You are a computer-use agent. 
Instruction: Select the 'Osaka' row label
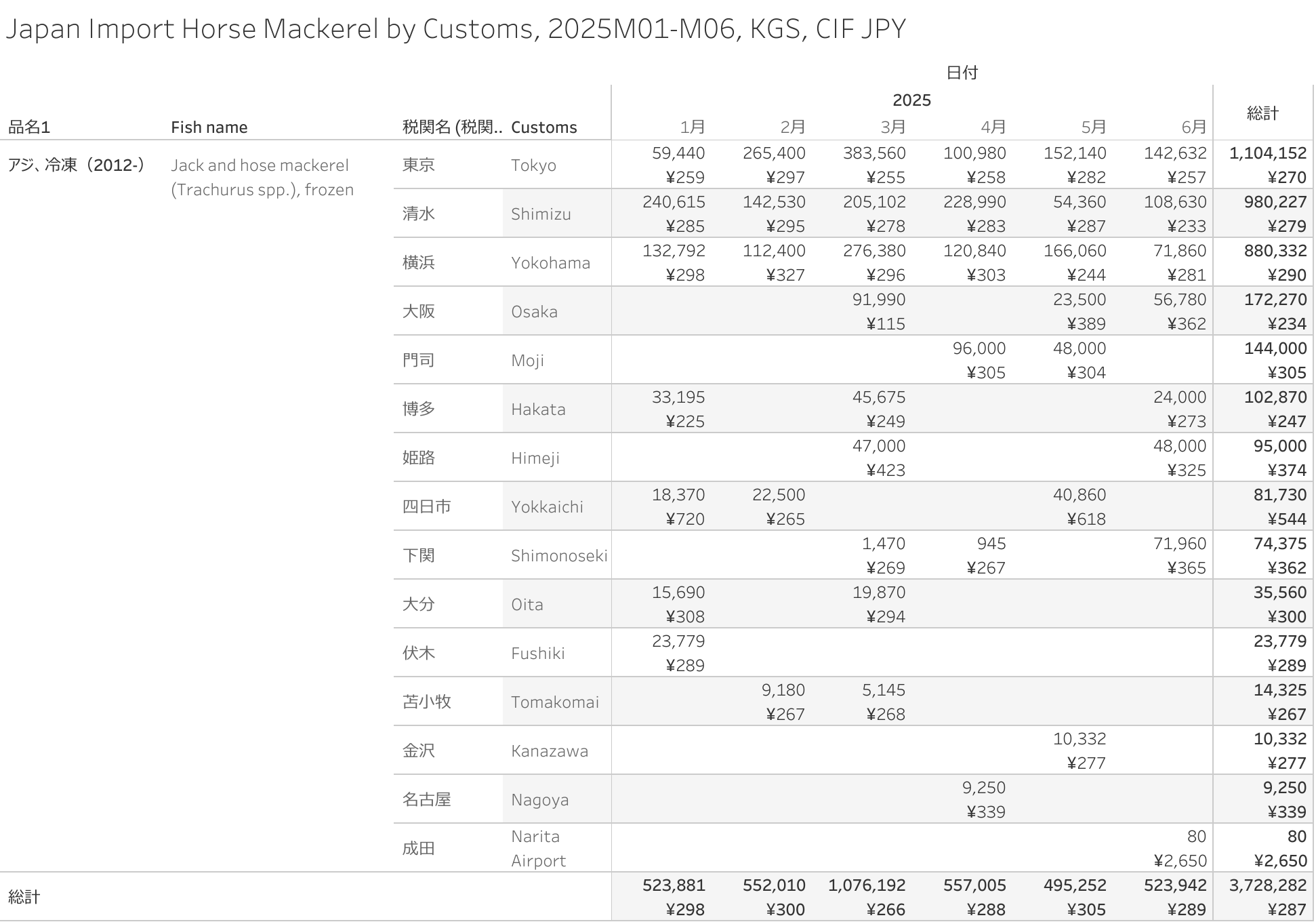coord(534,311)
